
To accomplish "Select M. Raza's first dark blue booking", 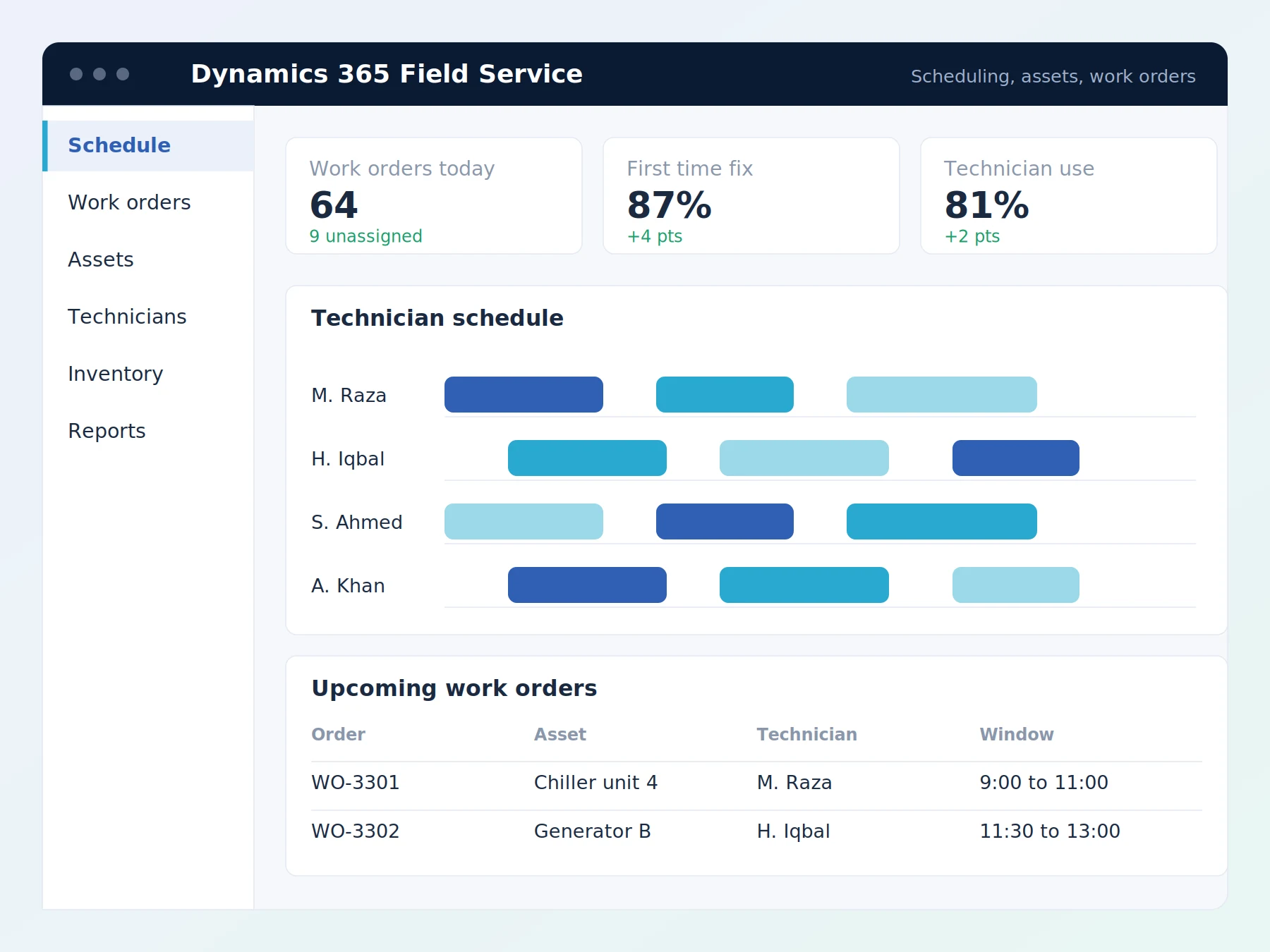I will click(524, 394).
